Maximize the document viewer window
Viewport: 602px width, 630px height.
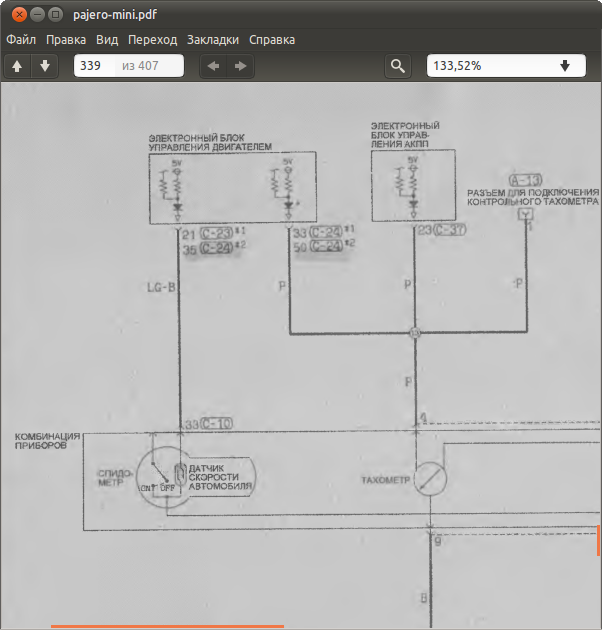(56, 15)
